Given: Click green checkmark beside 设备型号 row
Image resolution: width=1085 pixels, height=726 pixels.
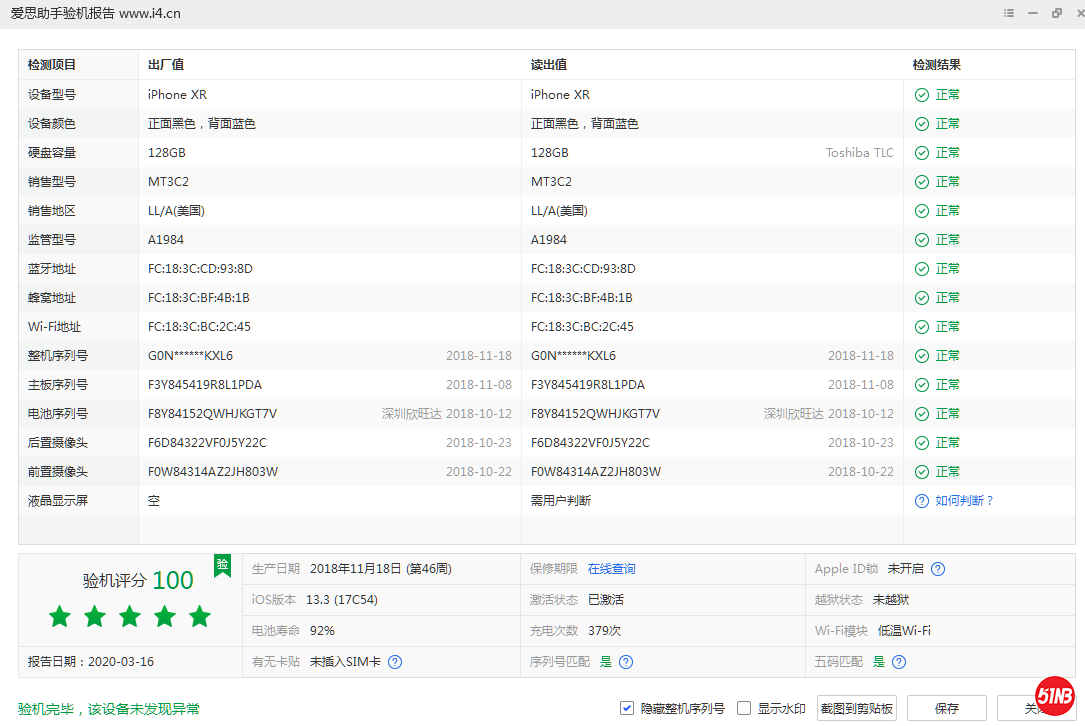Looking at the screenshot, I should (x=921, y=94).
